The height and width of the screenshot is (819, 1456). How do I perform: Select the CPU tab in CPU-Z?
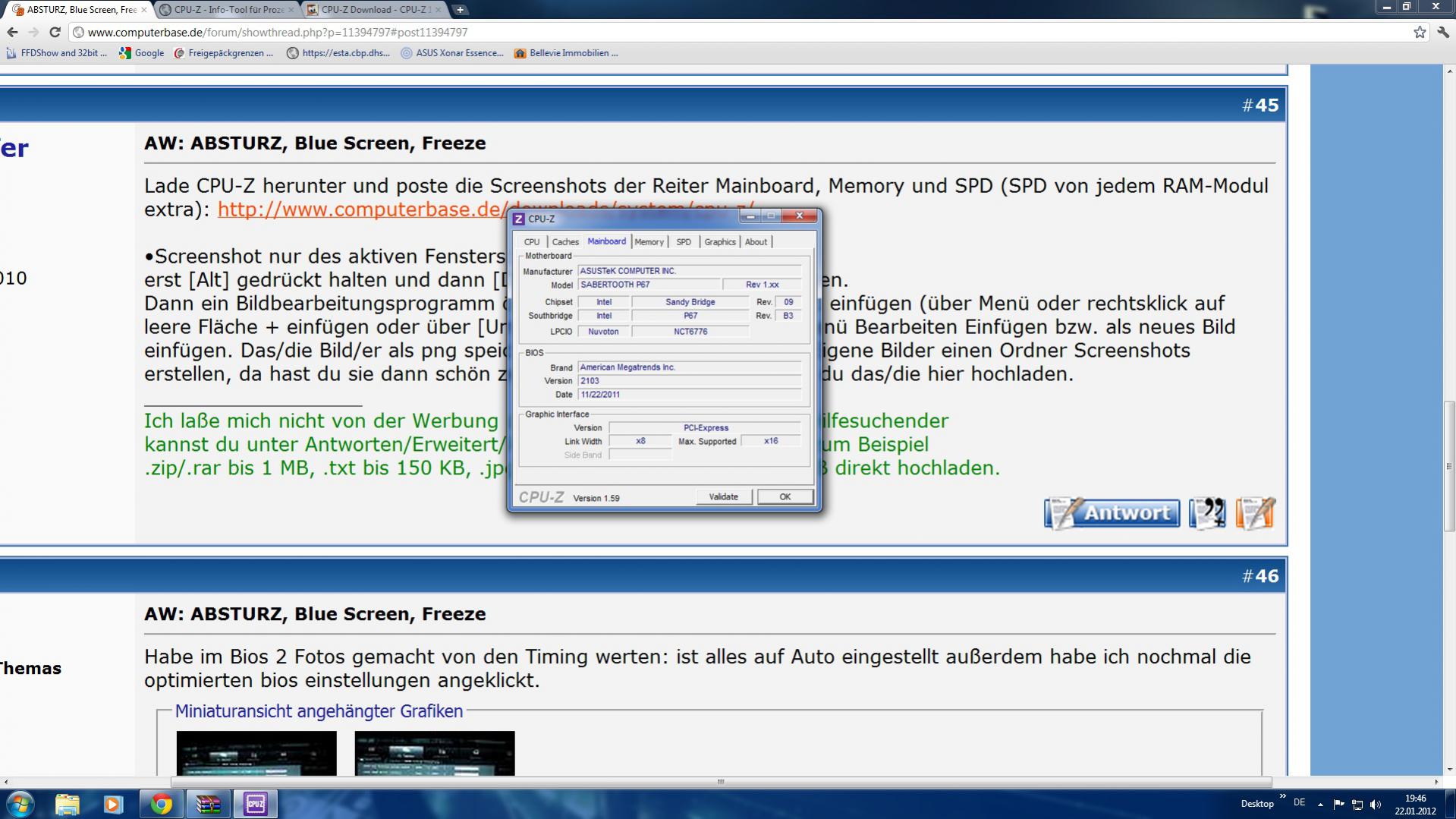(x=532, y=242)
